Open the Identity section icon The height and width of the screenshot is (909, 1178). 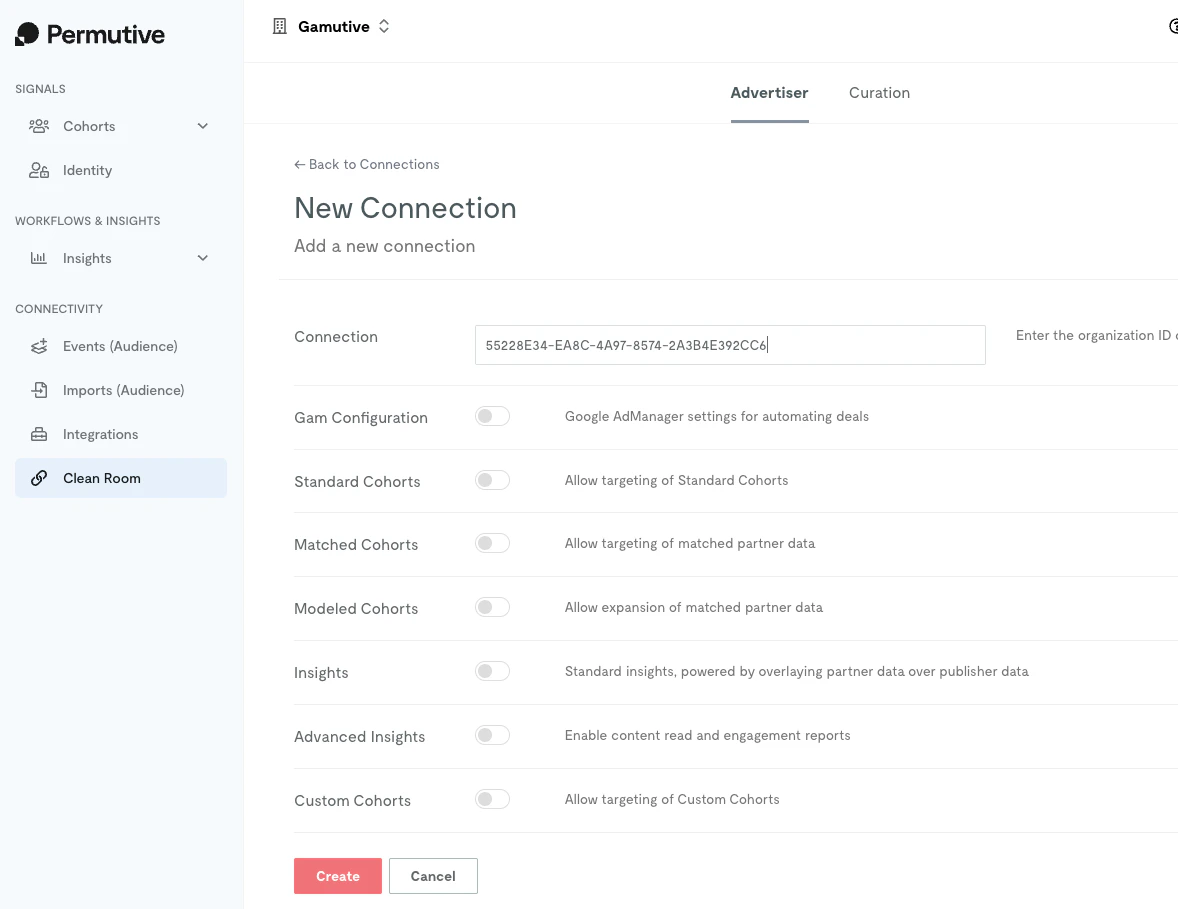click(39, 170)
